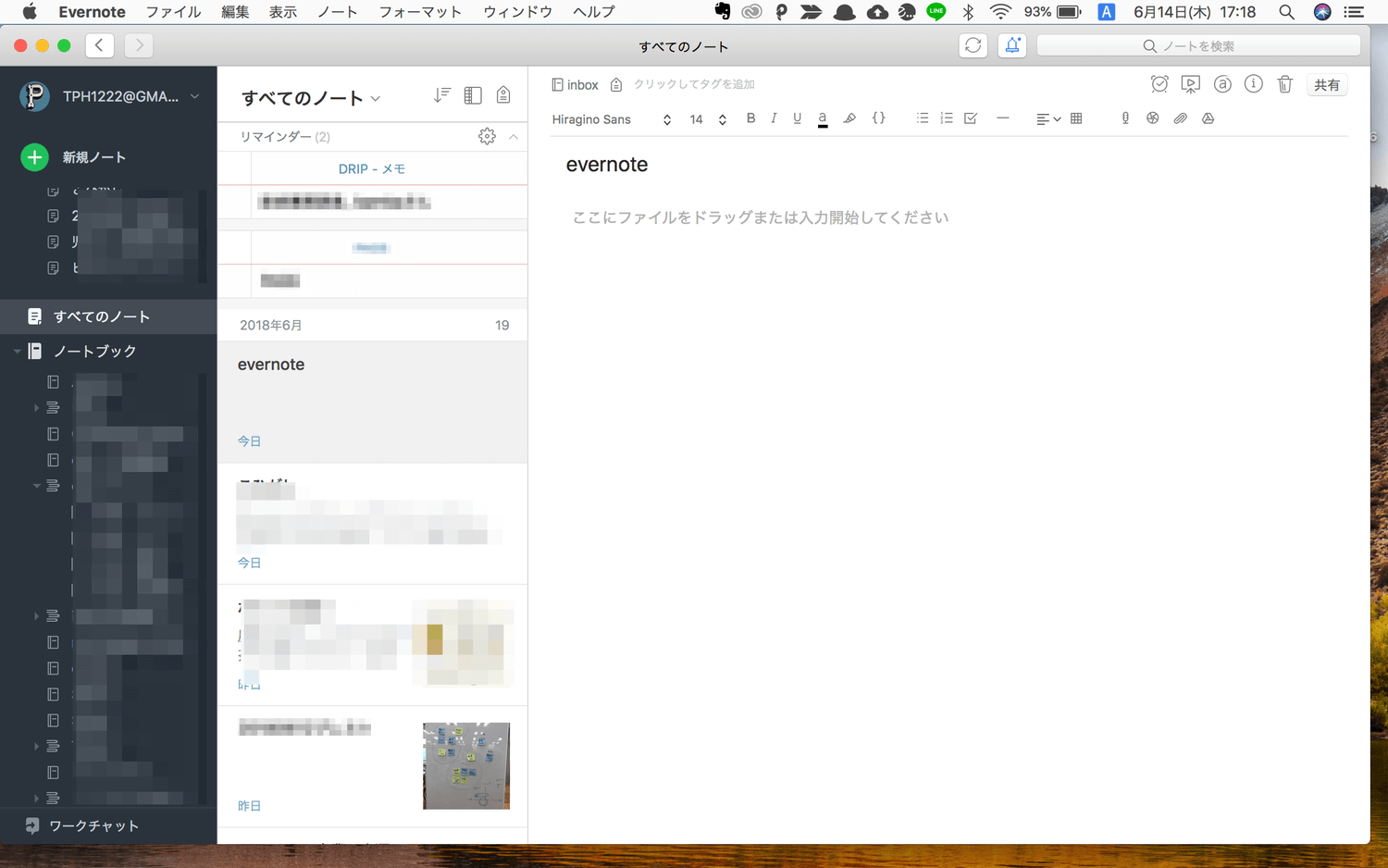Insert code block
The width and height of the screenshot is (1388, 868).
tap(879, 118)
